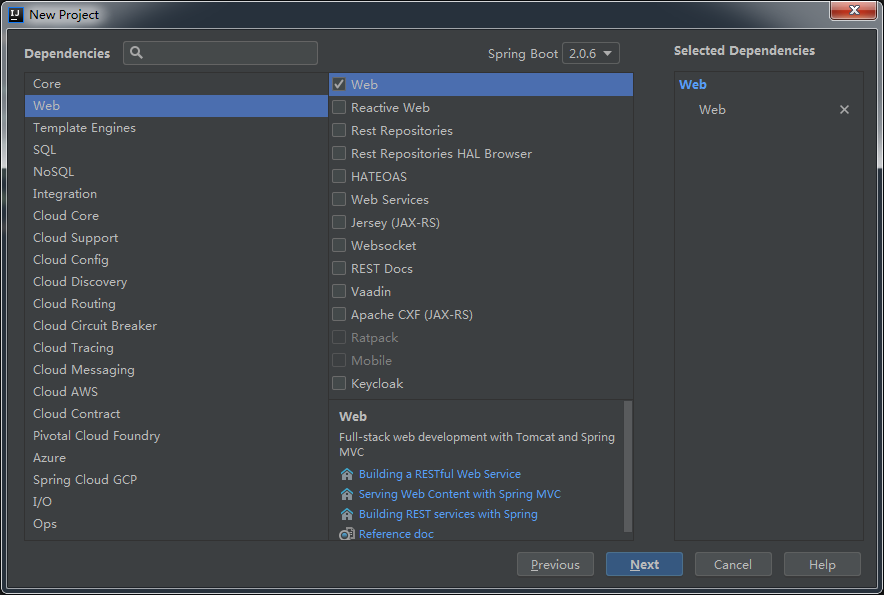Click the Reference doc book icon
This screenshot has width=884, height=595.
tap(345, 533)
